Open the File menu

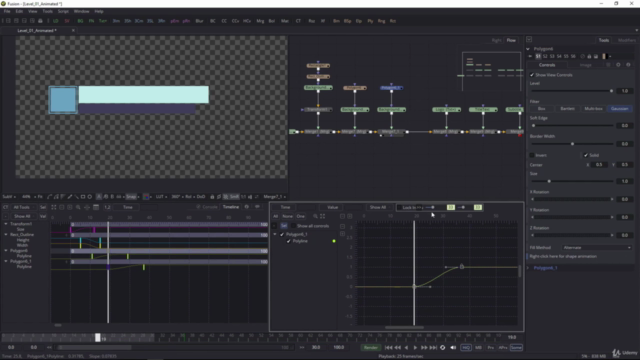(x=7, y=11)
